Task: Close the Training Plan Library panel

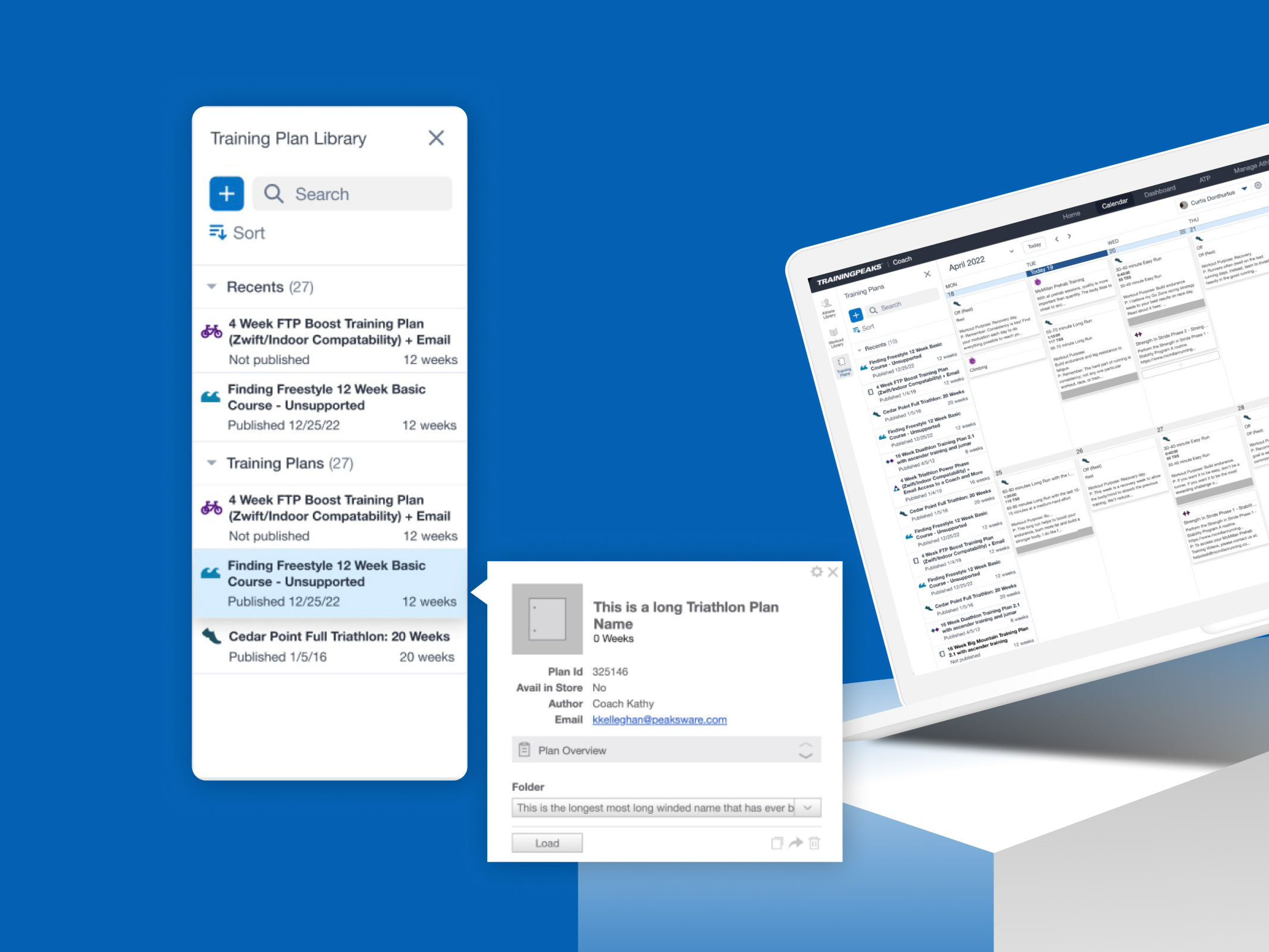Action: [x=436, y=138]
